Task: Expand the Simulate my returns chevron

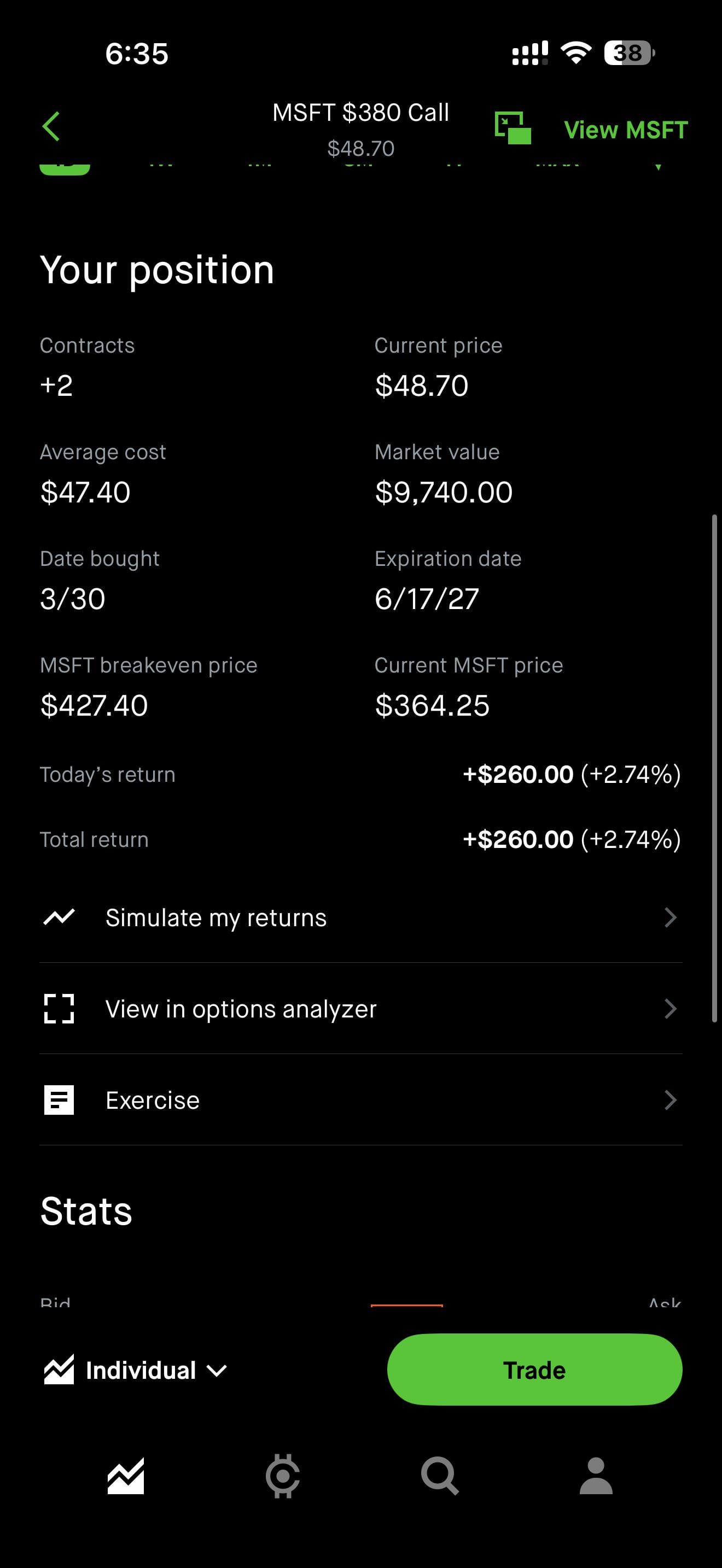Action: (x=670, y=917)
